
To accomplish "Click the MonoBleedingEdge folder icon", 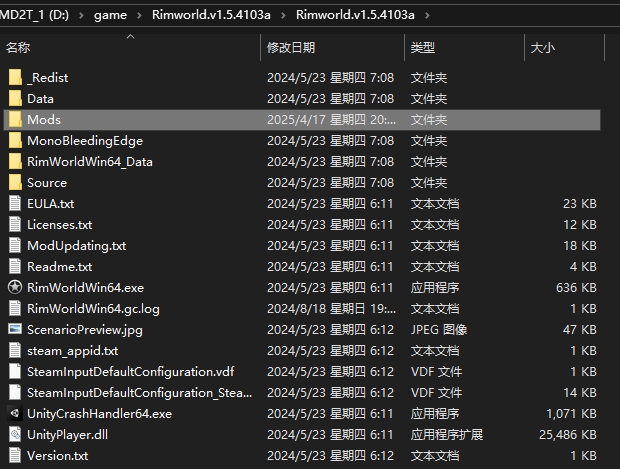I will 15,140.
